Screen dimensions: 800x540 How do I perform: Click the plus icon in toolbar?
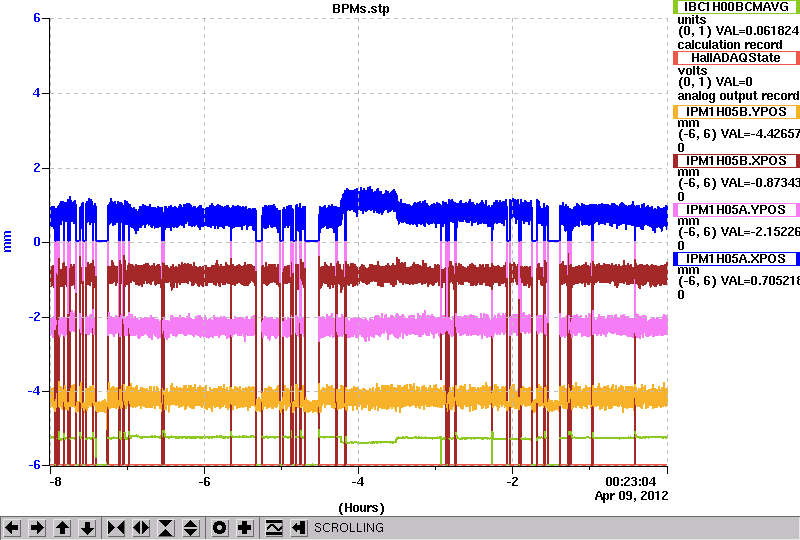(245, 528)
